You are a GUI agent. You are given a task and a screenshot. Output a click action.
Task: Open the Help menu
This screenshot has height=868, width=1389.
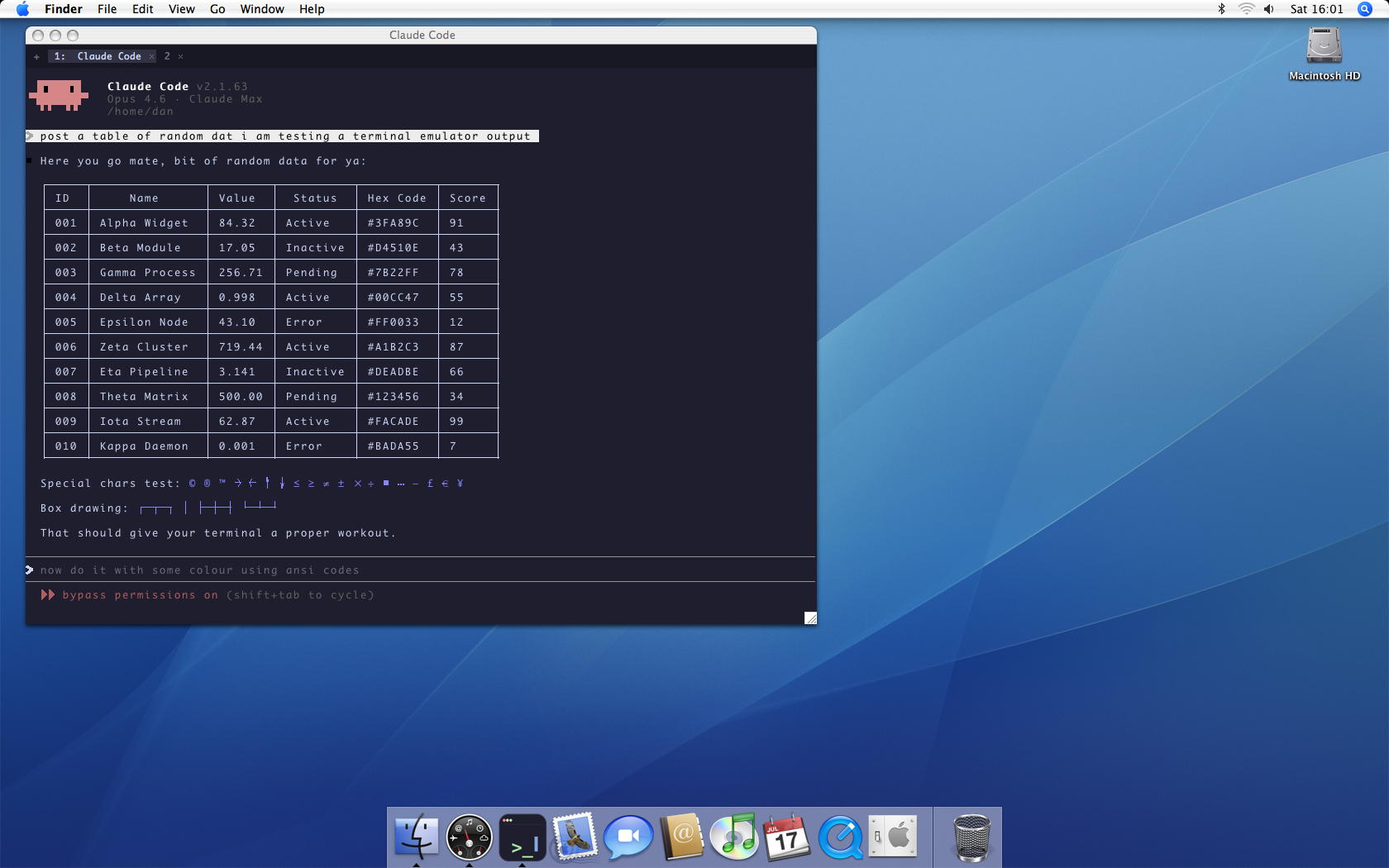pos(312,9)
